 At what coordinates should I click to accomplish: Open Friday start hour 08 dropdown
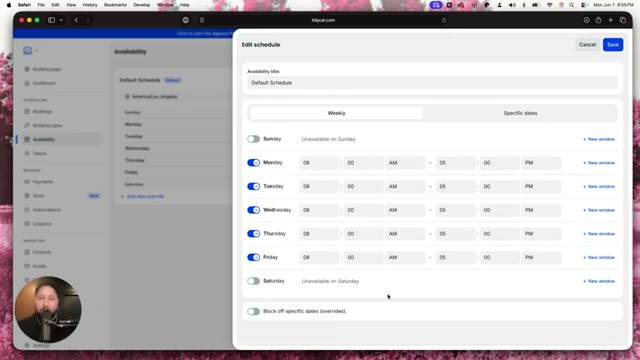click(x=319, y=258)
